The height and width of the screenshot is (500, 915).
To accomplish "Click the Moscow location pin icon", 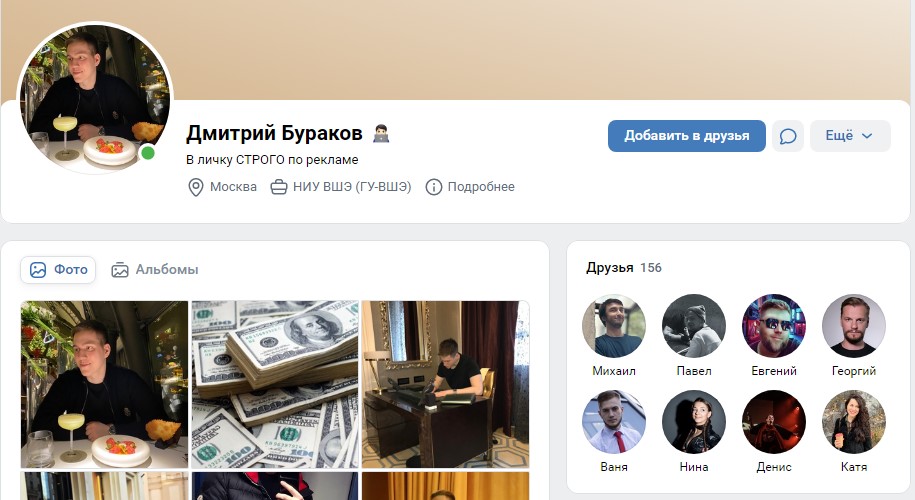I will click(x=195, y=187).
